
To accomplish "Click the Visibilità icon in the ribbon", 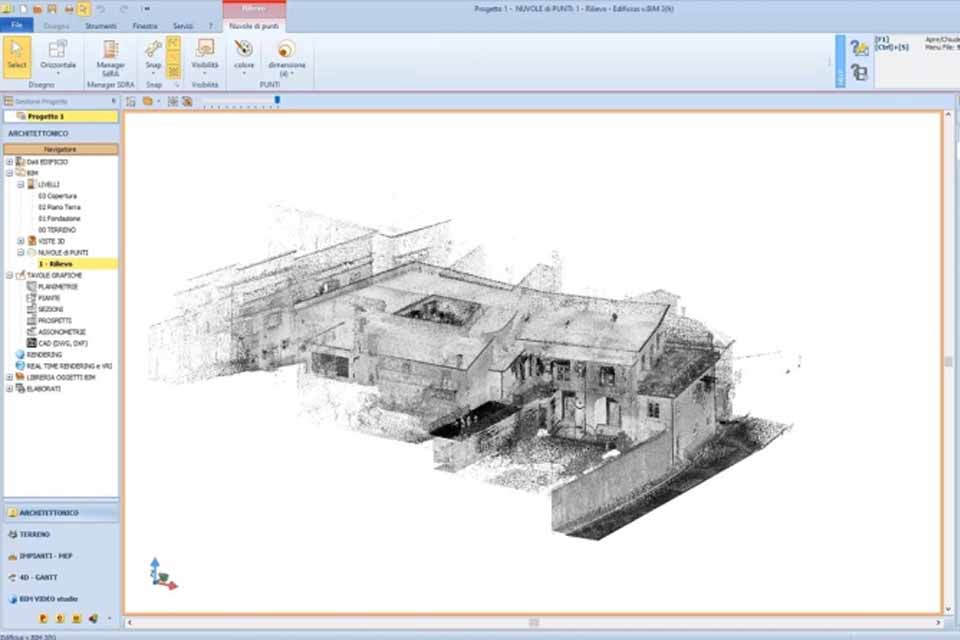I will (205, 53).
